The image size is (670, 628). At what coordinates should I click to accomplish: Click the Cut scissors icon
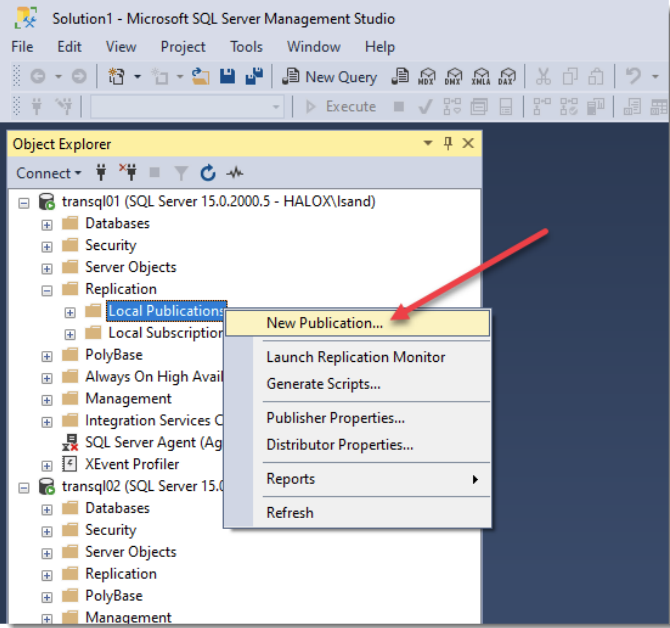coord(543,77)
